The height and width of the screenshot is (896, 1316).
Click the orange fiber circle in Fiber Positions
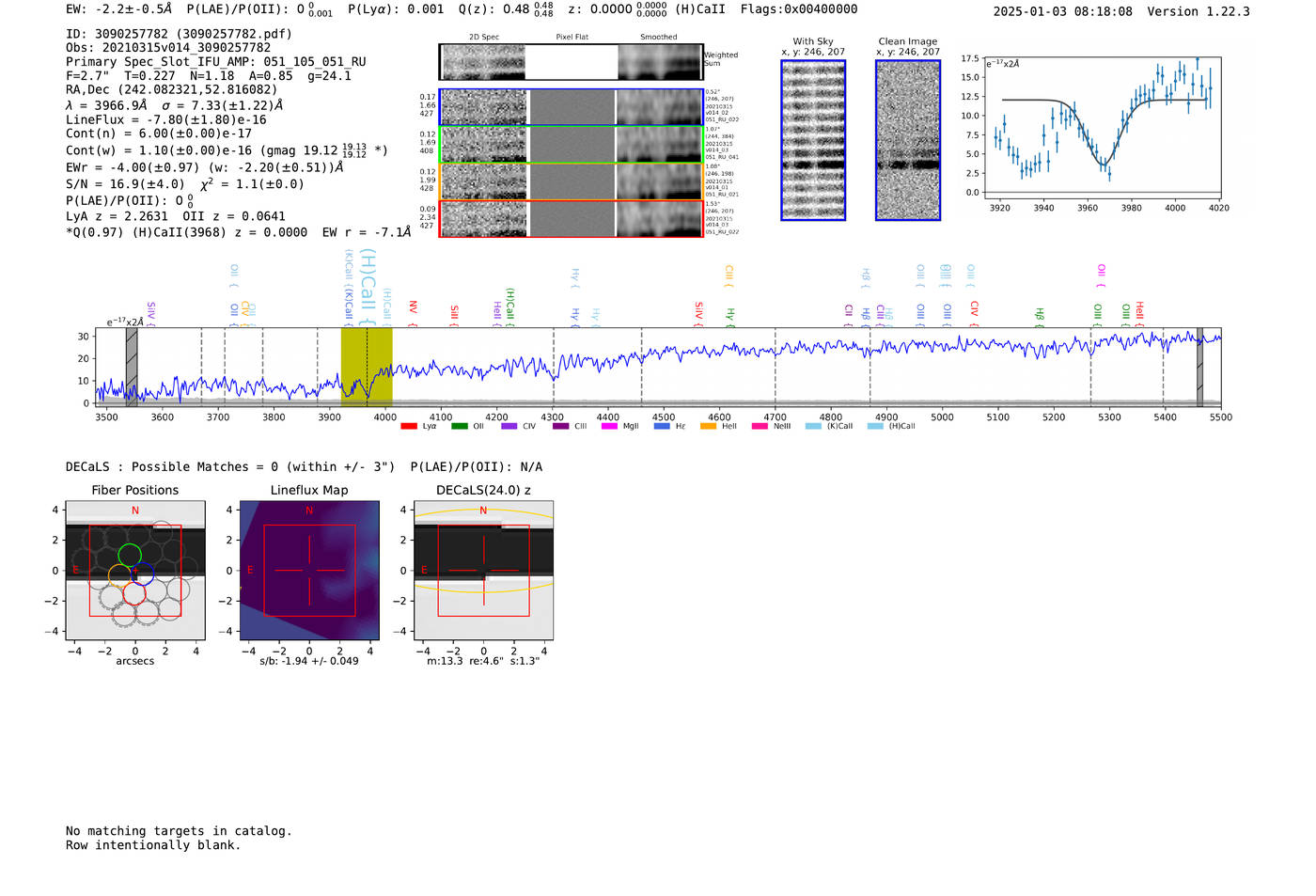(120, 576)
